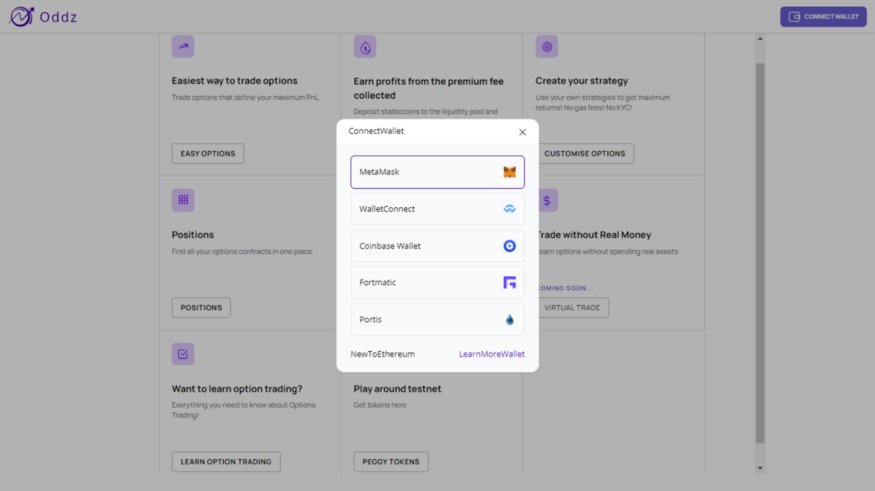Screen dimensions: 875x491
Task: Open the LearnMoreWallet link
Action: pyautogui.click(x=492, y=354)
